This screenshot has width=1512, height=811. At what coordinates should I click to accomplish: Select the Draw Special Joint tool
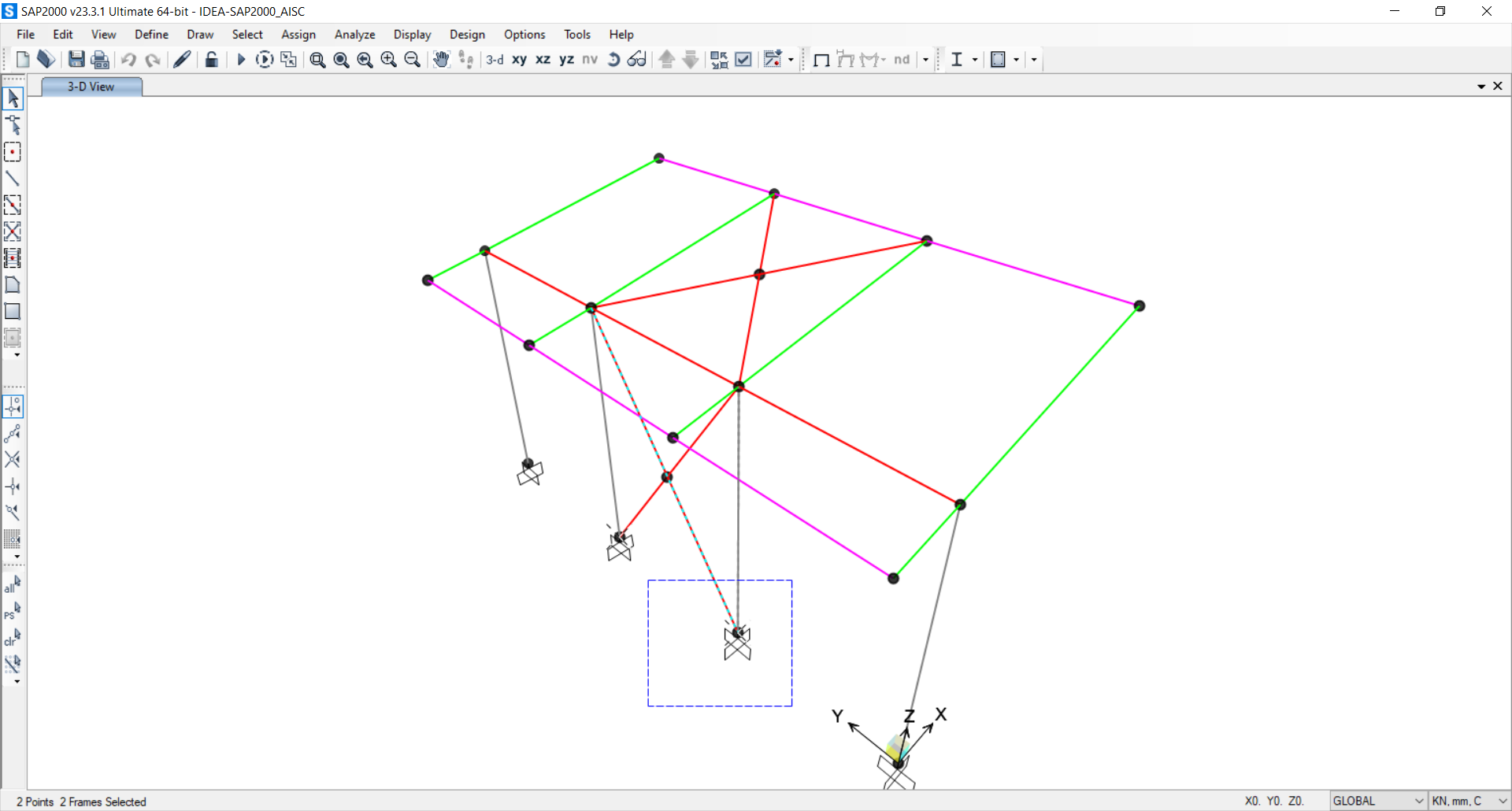[x=13, y=152]
